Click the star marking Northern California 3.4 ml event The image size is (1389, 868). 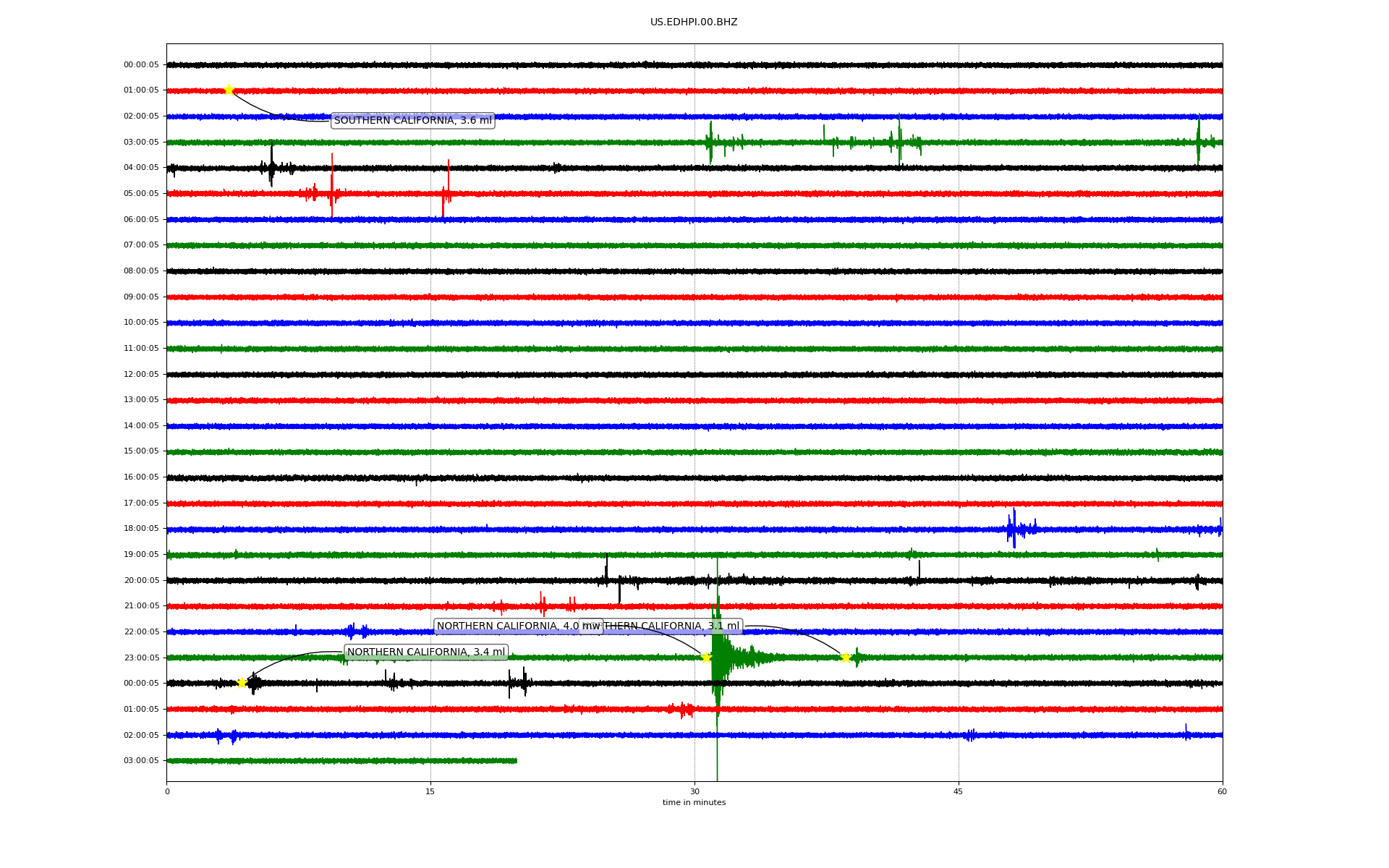242,683
